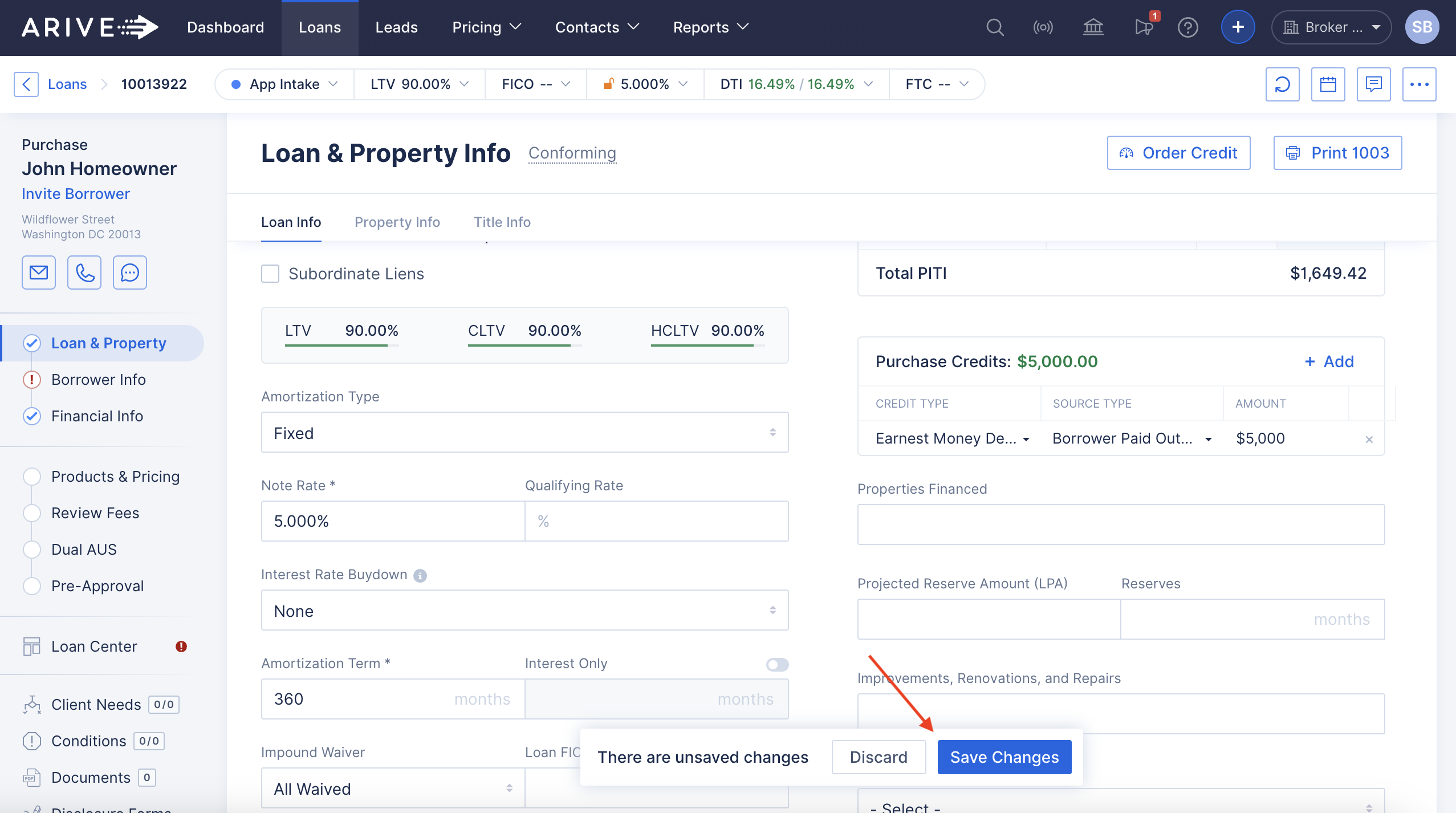
Task: Click the help question mark icon
Action: pyautogui.click(x=1187, y=27)
